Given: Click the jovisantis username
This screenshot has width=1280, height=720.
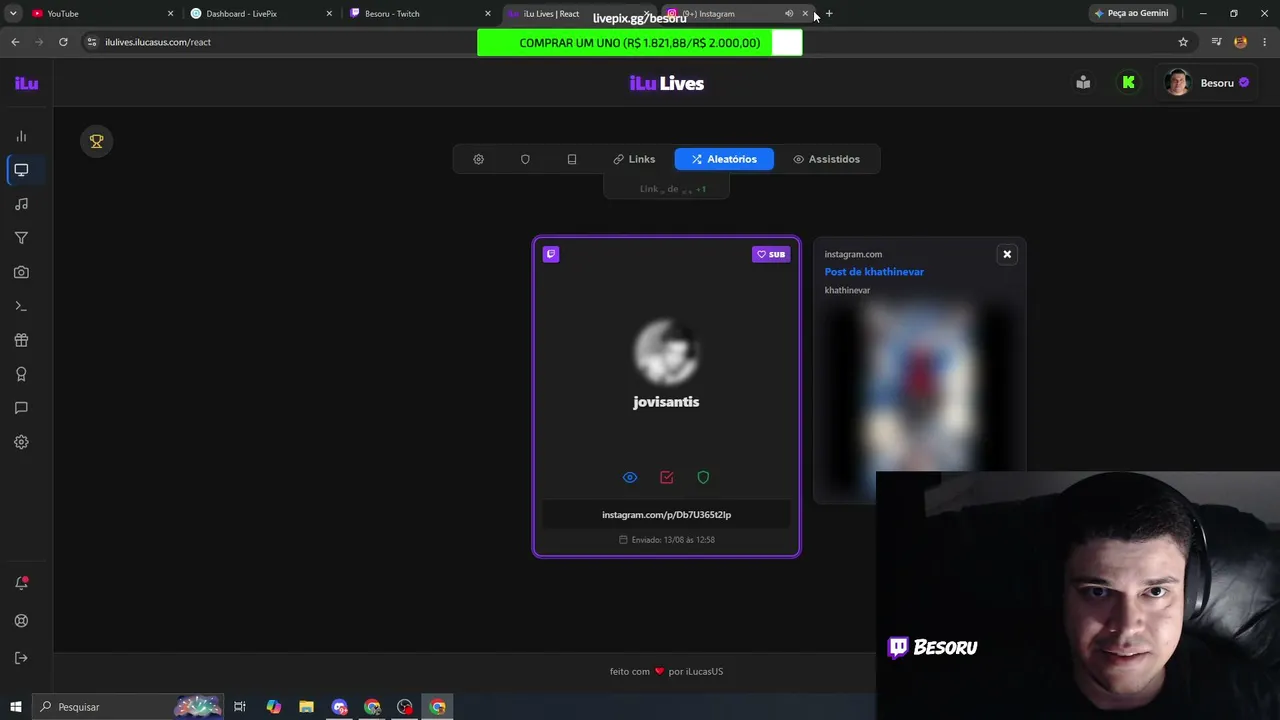Looking at the screenshot, I should (x=666, y=402).
